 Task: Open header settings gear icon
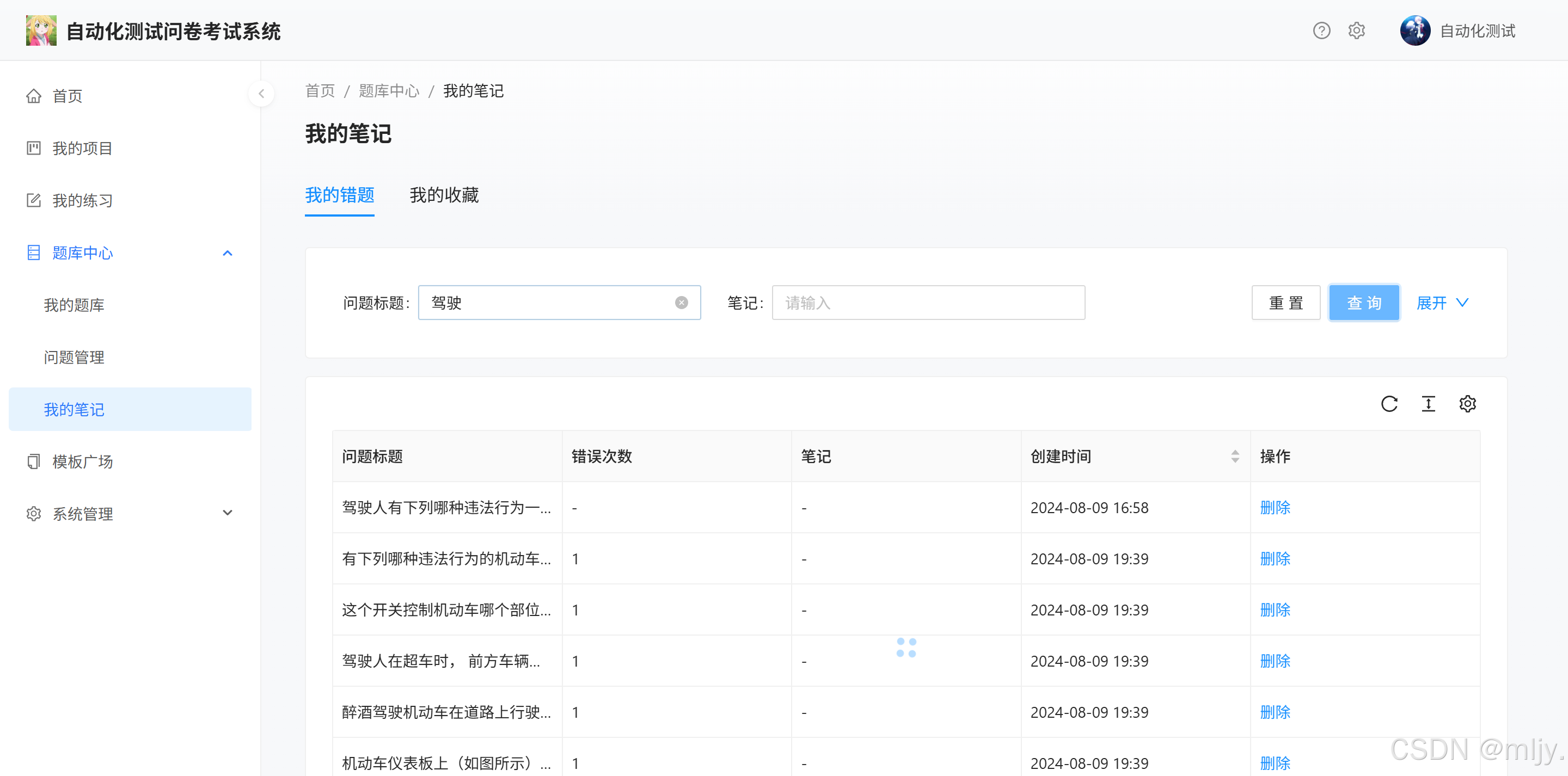point(1356,30)
